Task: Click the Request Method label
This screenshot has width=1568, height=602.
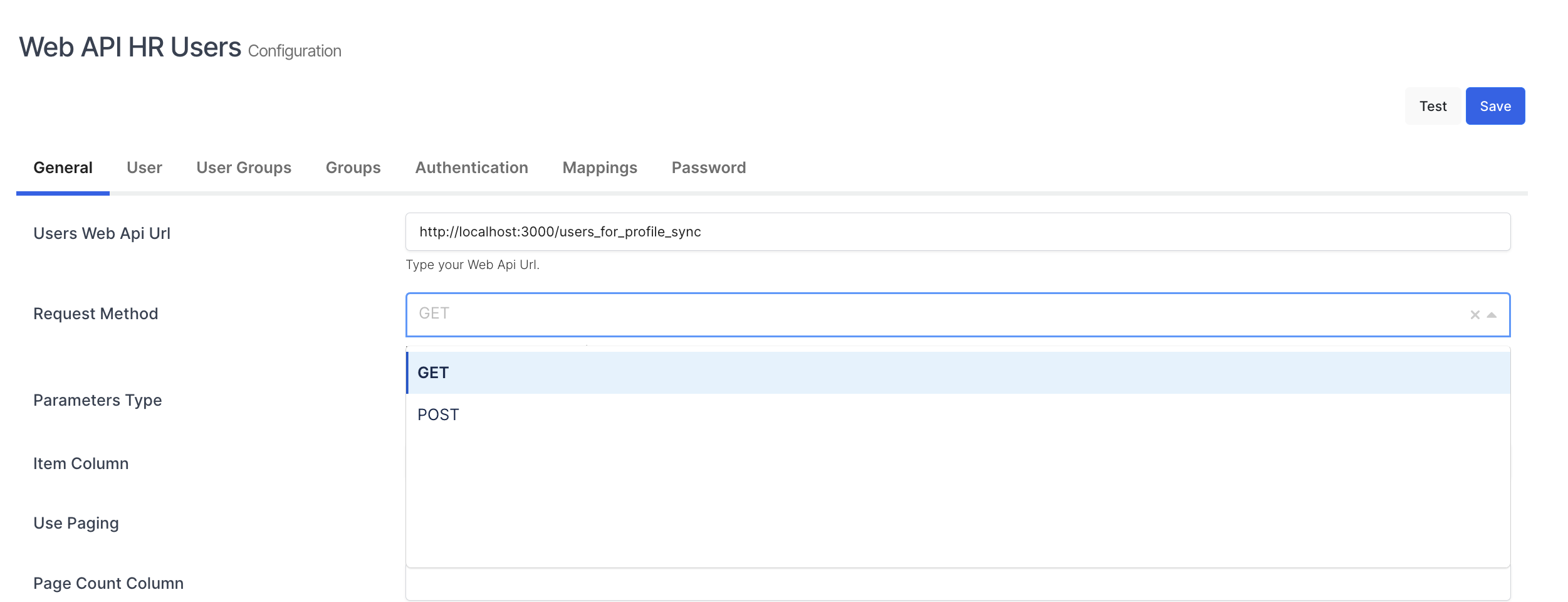Action: point(95,314)
